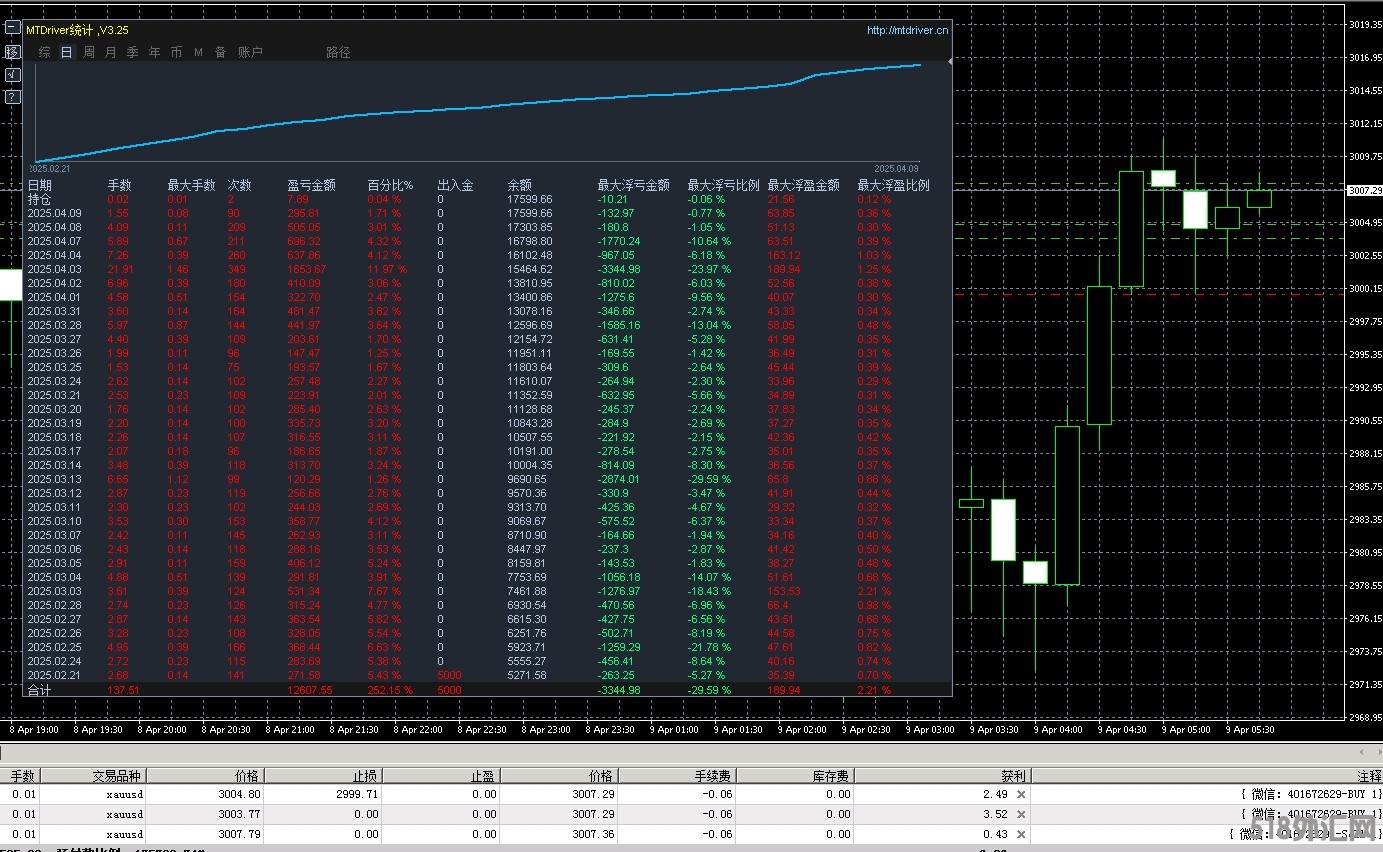Open the question mark help icon
1383x852 pixels.
click(x=12, y=97)
